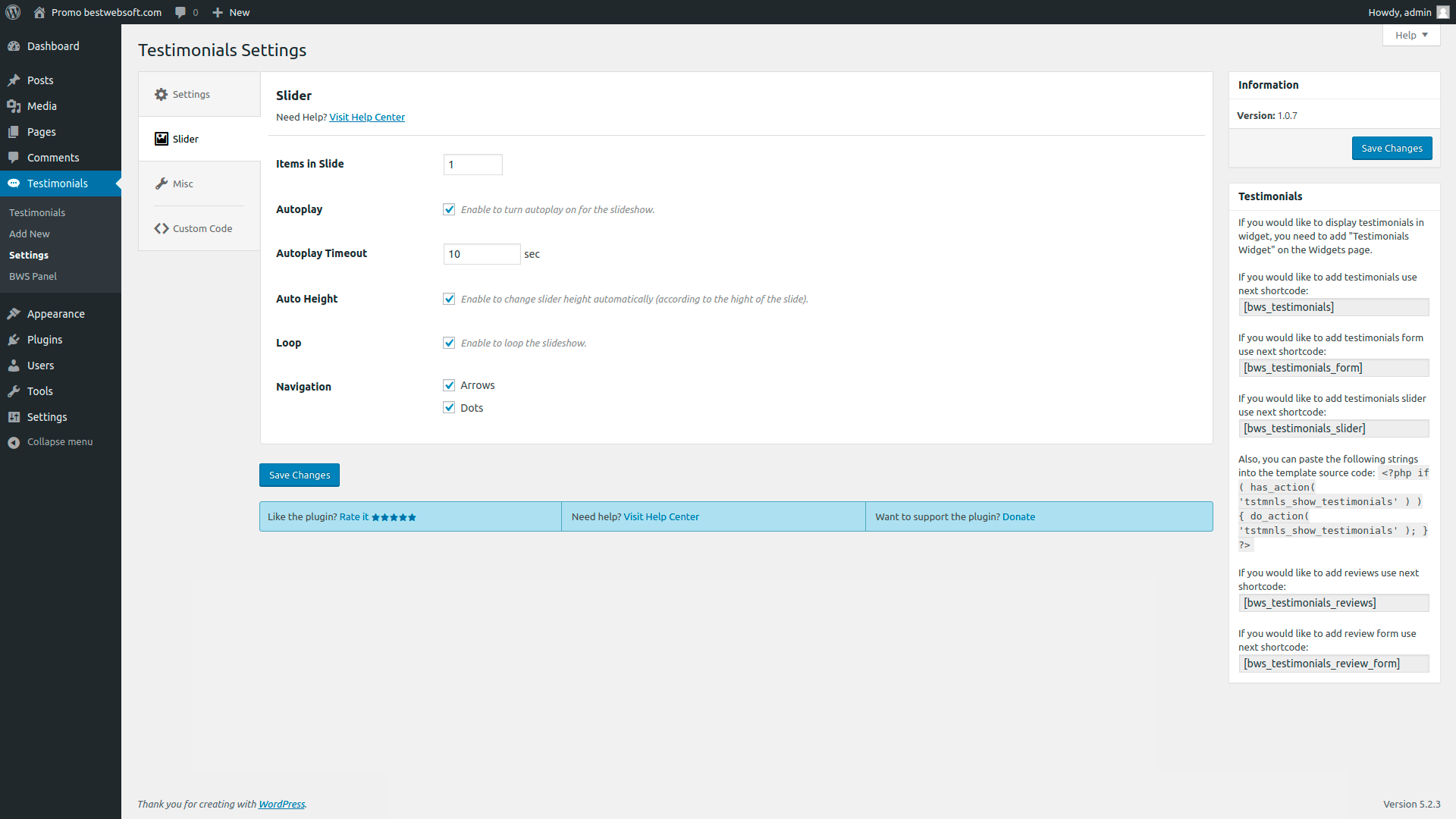Open the New content menu

(x=231, y=12)
